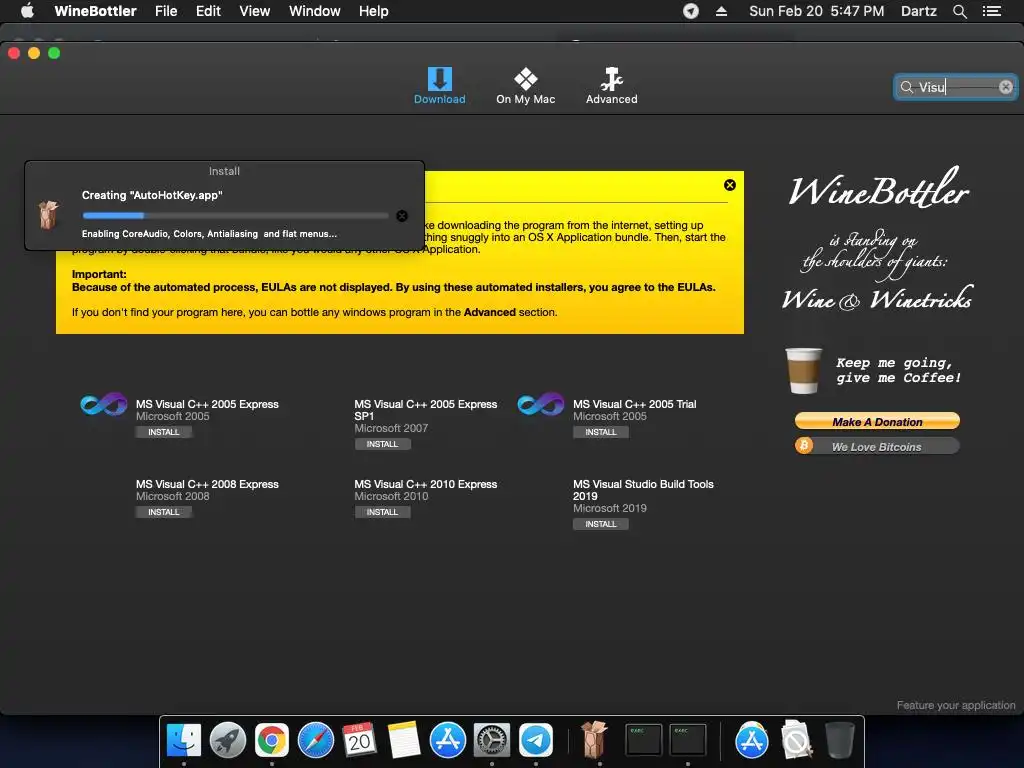The height and width of the screenshot is (768, 1024).
Task: Open Google Chrome from the Dock
Action: [272, 740]
